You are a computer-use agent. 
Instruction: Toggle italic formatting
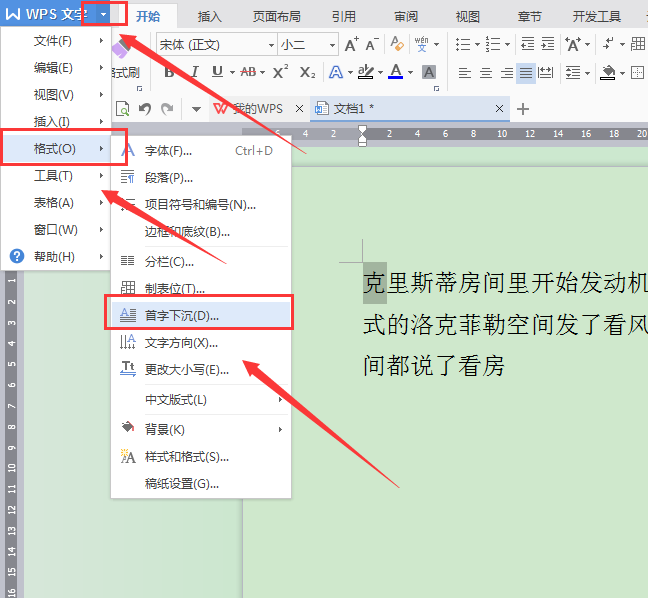coord(195,72)
